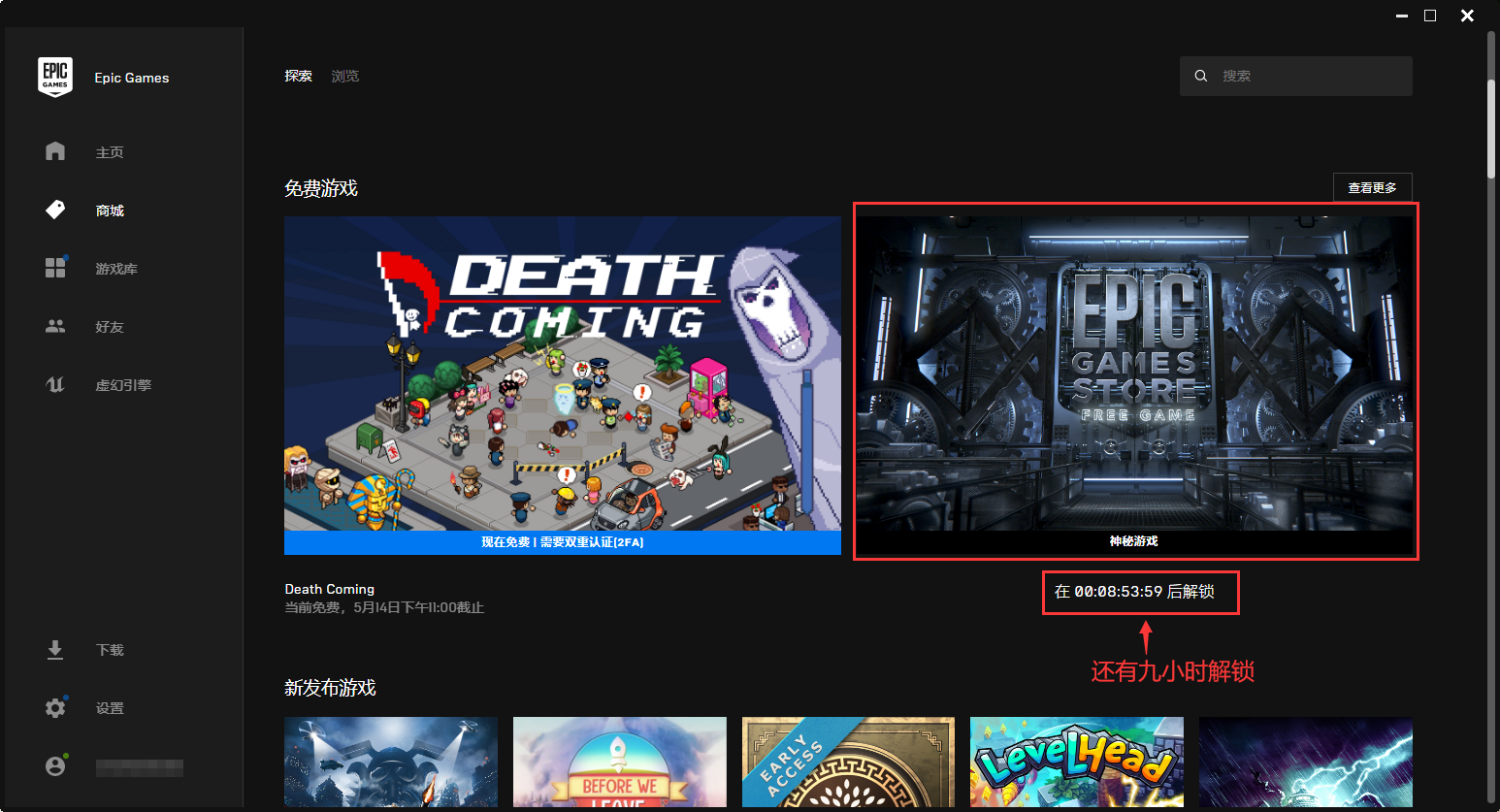Click the 下载 sidebar label

tap(110, 650)
